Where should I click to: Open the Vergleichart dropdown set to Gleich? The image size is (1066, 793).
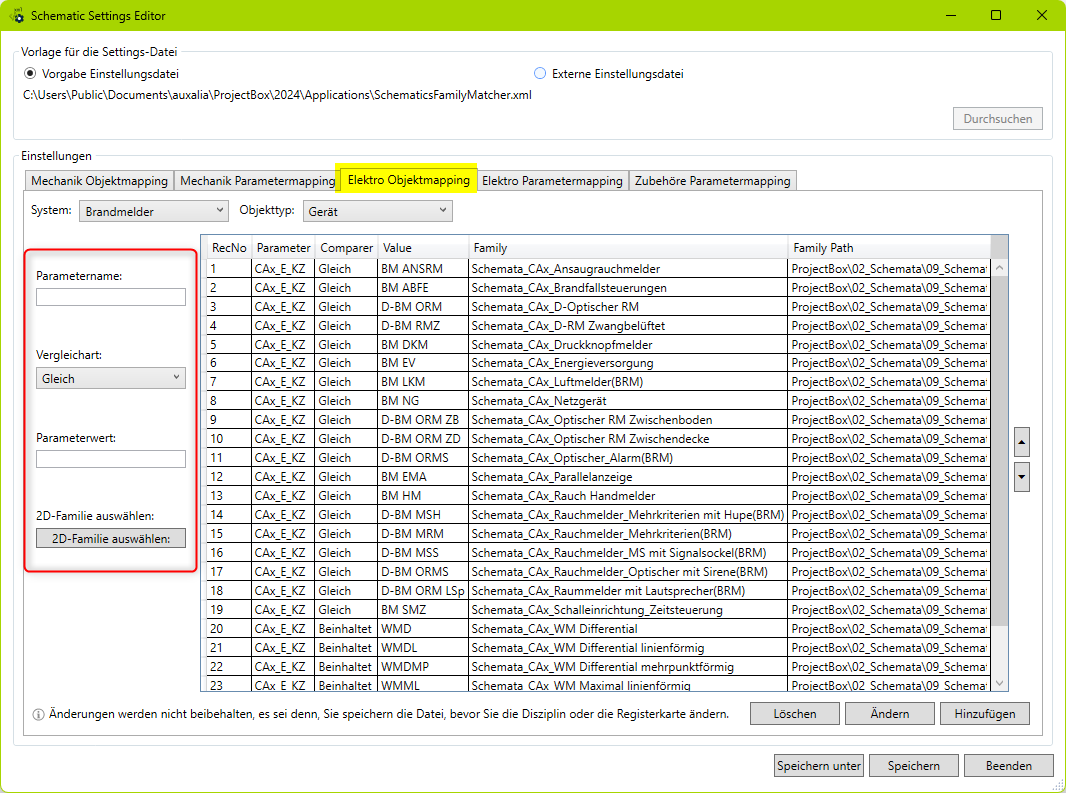[110, 379]
